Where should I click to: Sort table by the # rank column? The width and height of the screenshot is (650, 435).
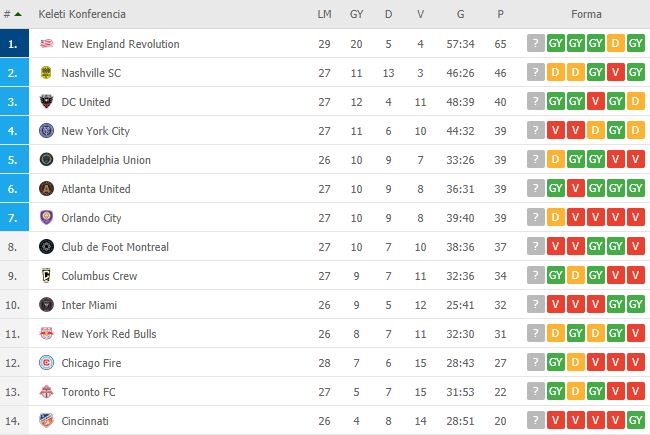[x=12, y=15]
